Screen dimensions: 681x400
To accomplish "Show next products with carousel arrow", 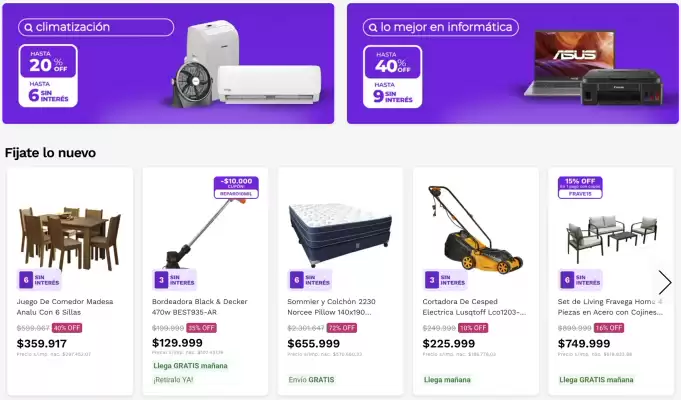I will (664, 282).
